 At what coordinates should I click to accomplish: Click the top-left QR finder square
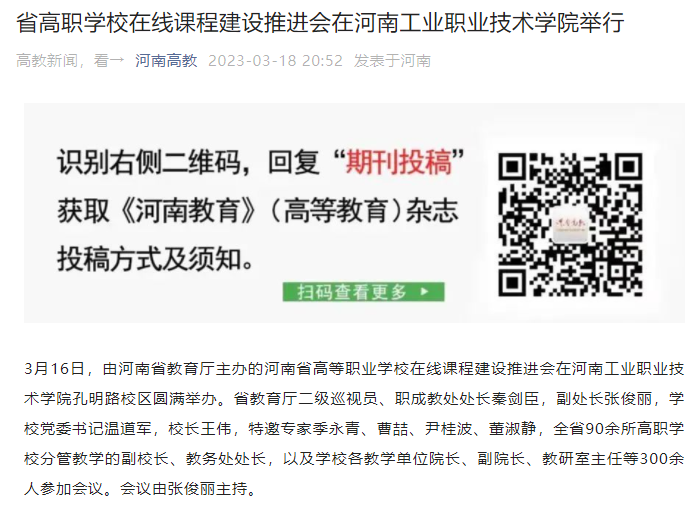click(x=513, y=167)
